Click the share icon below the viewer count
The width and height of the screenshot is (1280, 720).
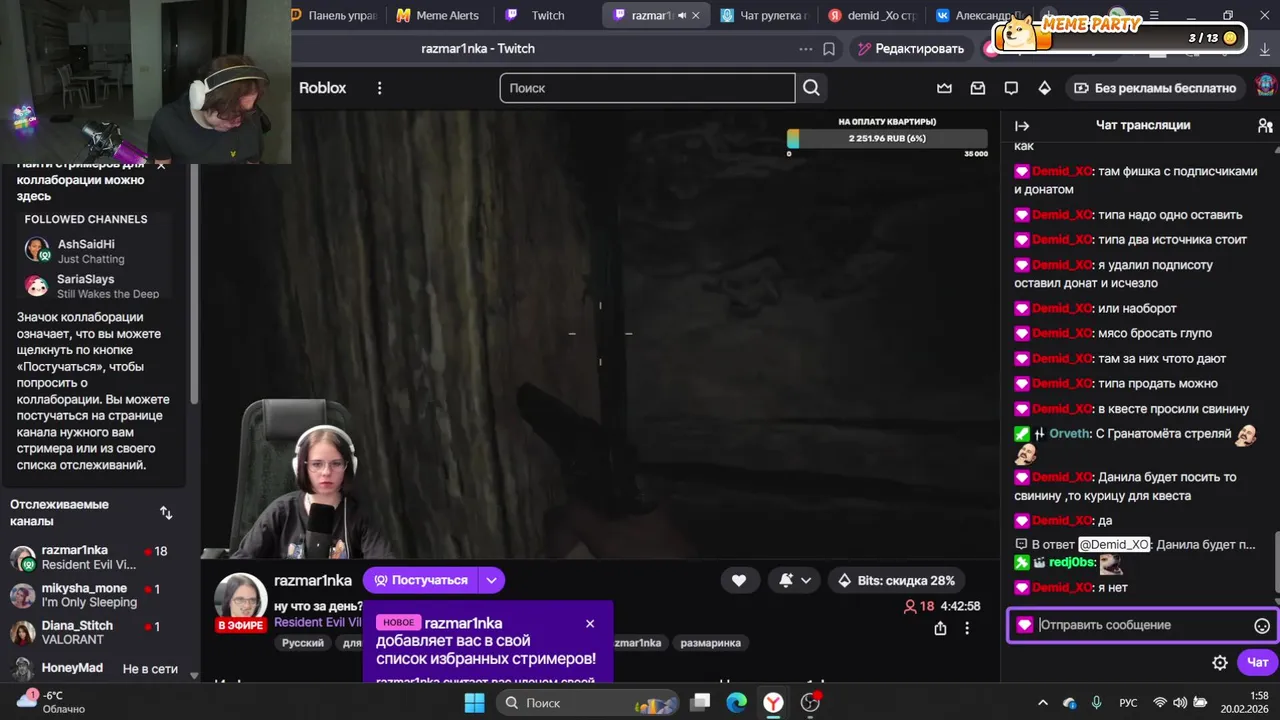(940, 628)
